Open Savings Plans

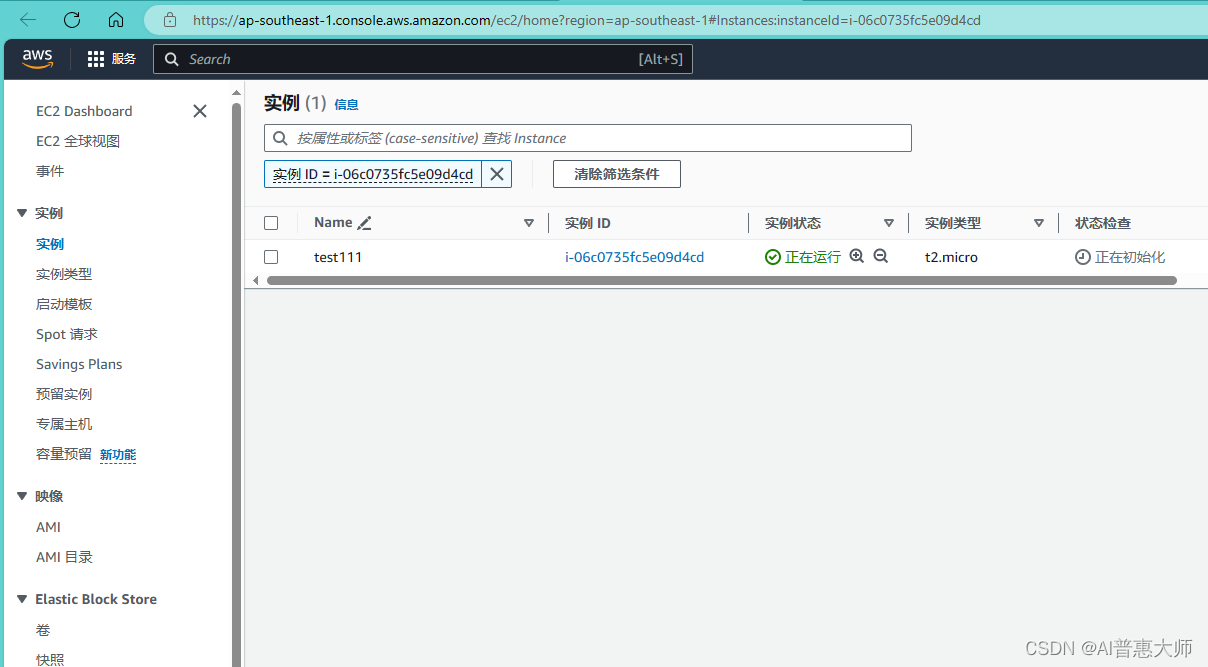click(79, 364)
